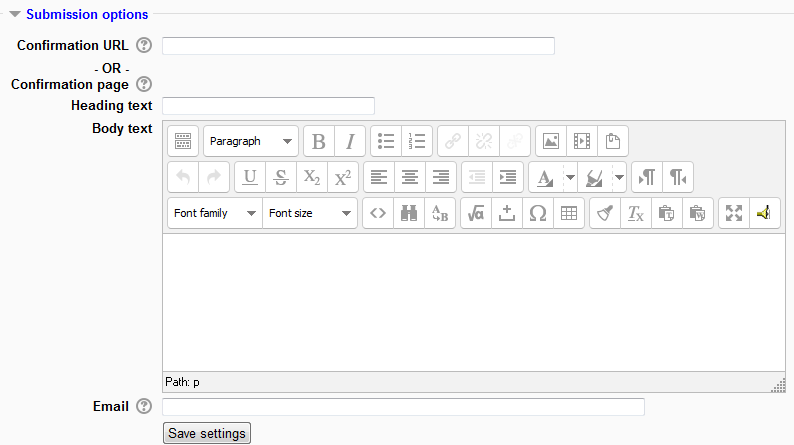794x445 pixels.
Task: Open the equation editor square-root icon
Action: pos(476,213)
